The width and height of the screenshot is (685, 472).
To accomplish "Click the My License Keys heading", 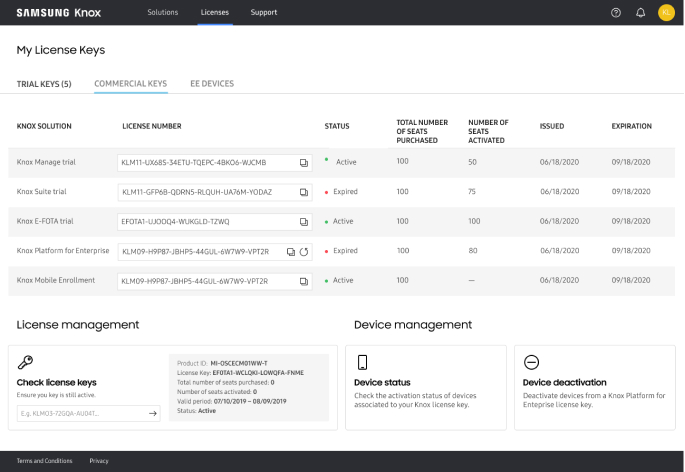I will point(61,50).
